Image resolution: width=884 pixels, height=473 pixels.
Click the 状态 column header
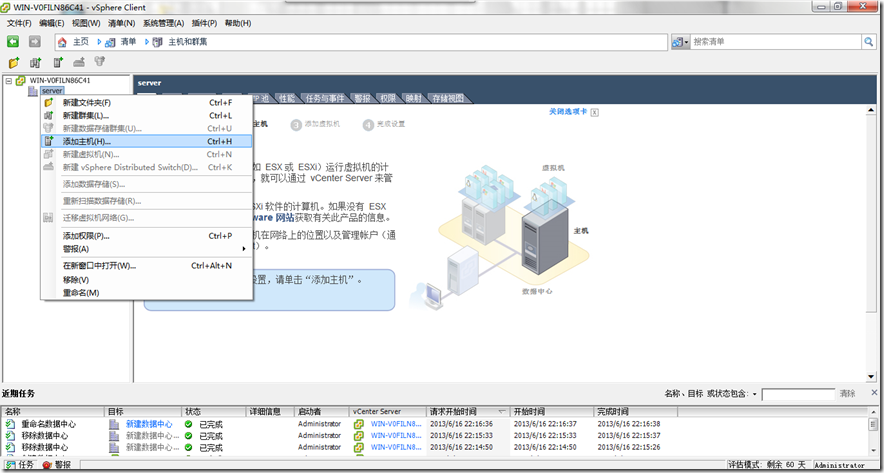pyautogui.click(x=214, y=412)
